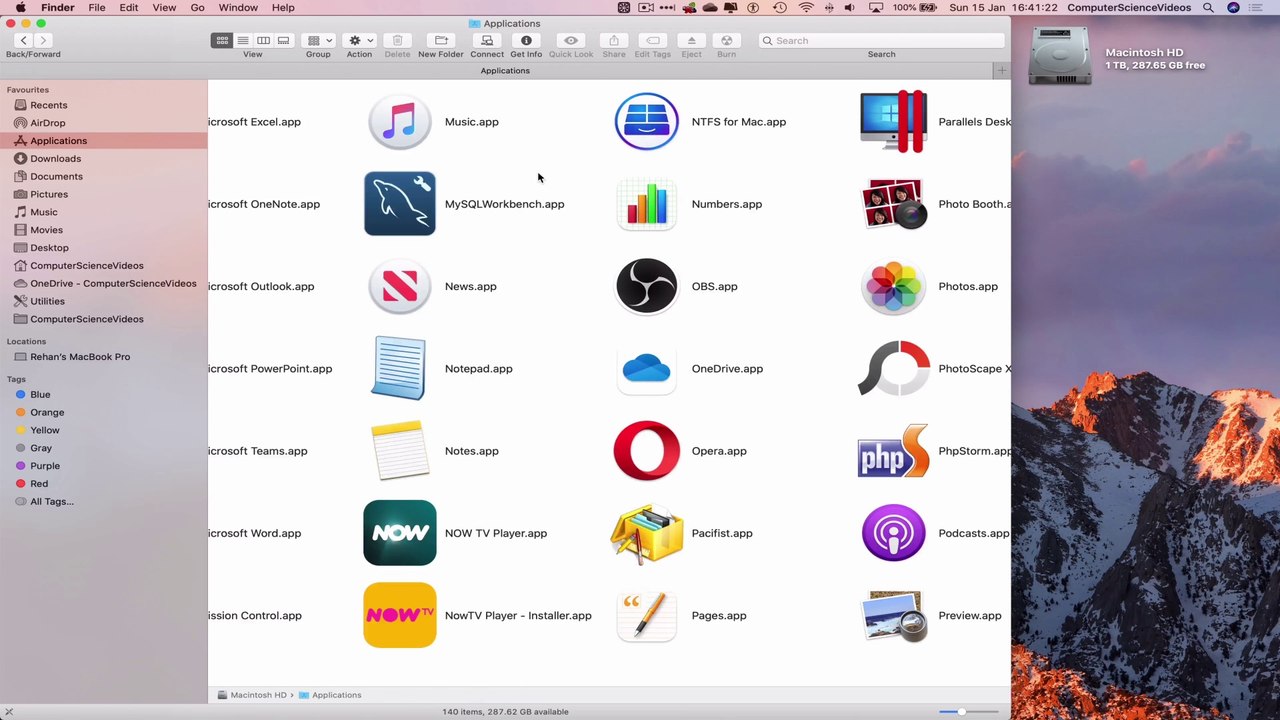This screenshot has width=1280, height=720.
Task: Select the OBS.app icon
Action: pyautogui.click(x=647, y=286)
